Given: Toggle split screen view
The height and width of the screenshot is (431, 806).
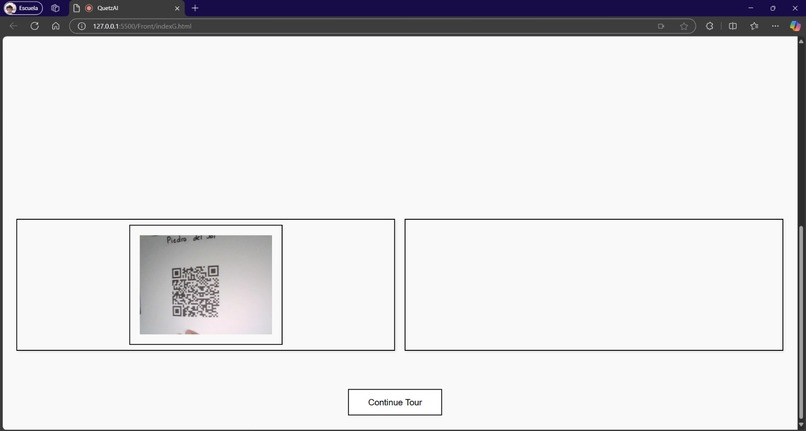Looking at the screenshot, I should click(733, 26).
